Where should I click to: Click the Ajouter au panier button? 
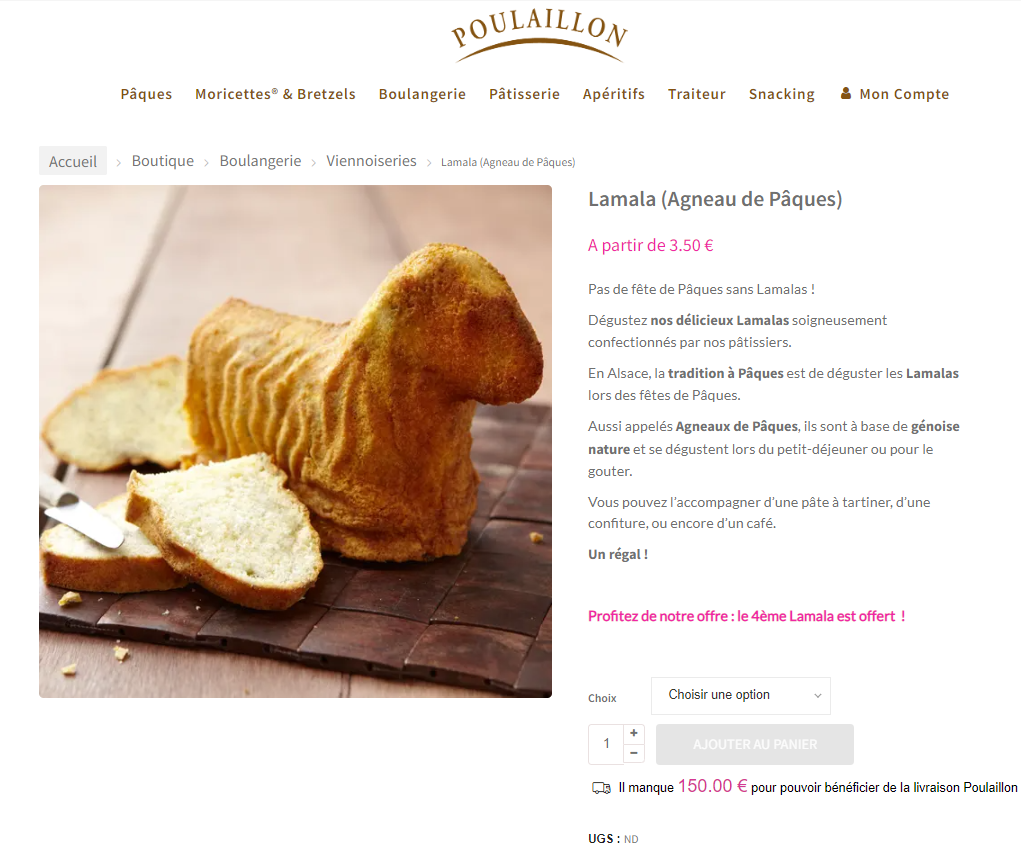coord(755,744)
